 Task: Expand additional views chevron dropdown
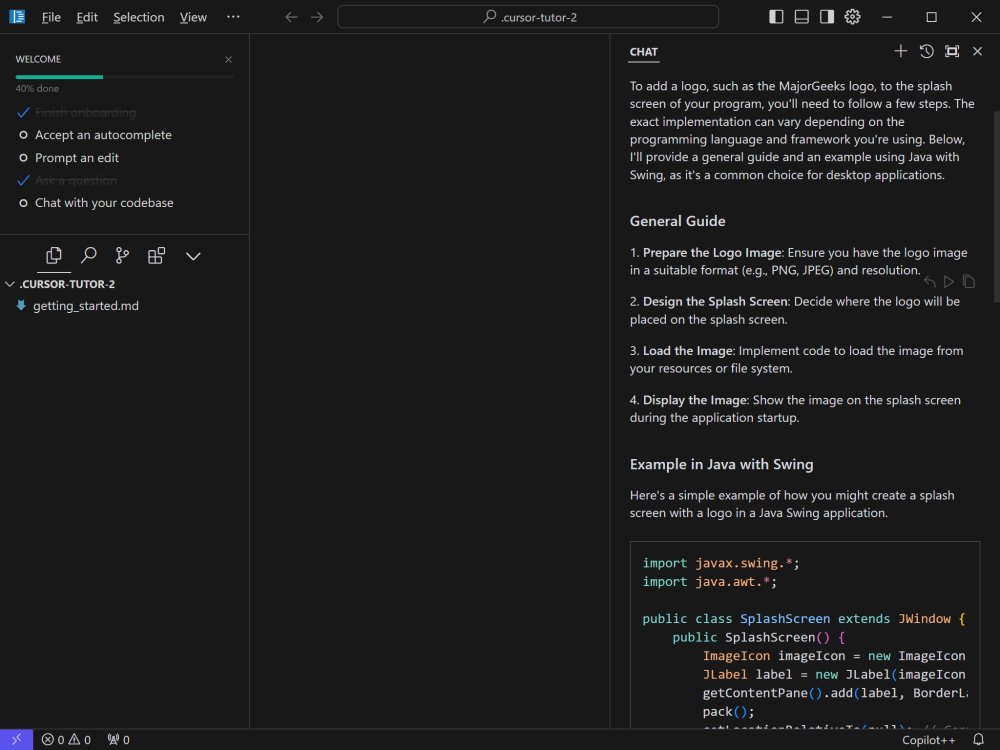[193, 256]
